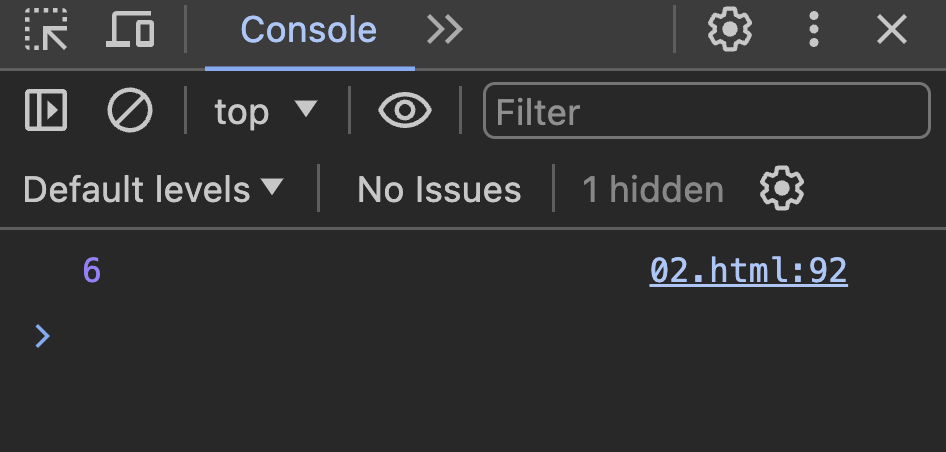Focus the Filter text field

706,110
